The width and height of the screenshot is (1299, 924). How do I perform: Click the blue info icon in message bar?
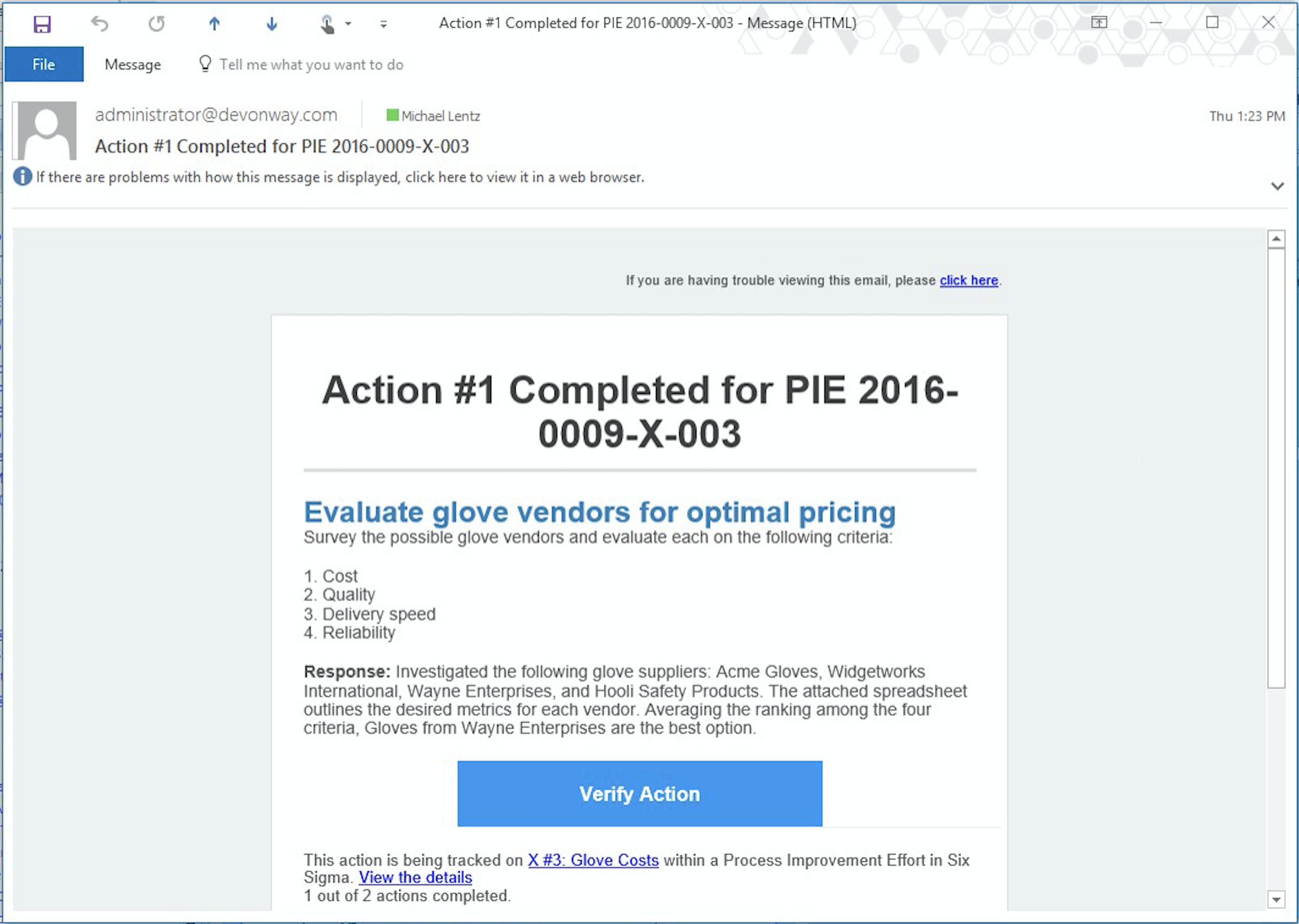[x=23, y=177]
